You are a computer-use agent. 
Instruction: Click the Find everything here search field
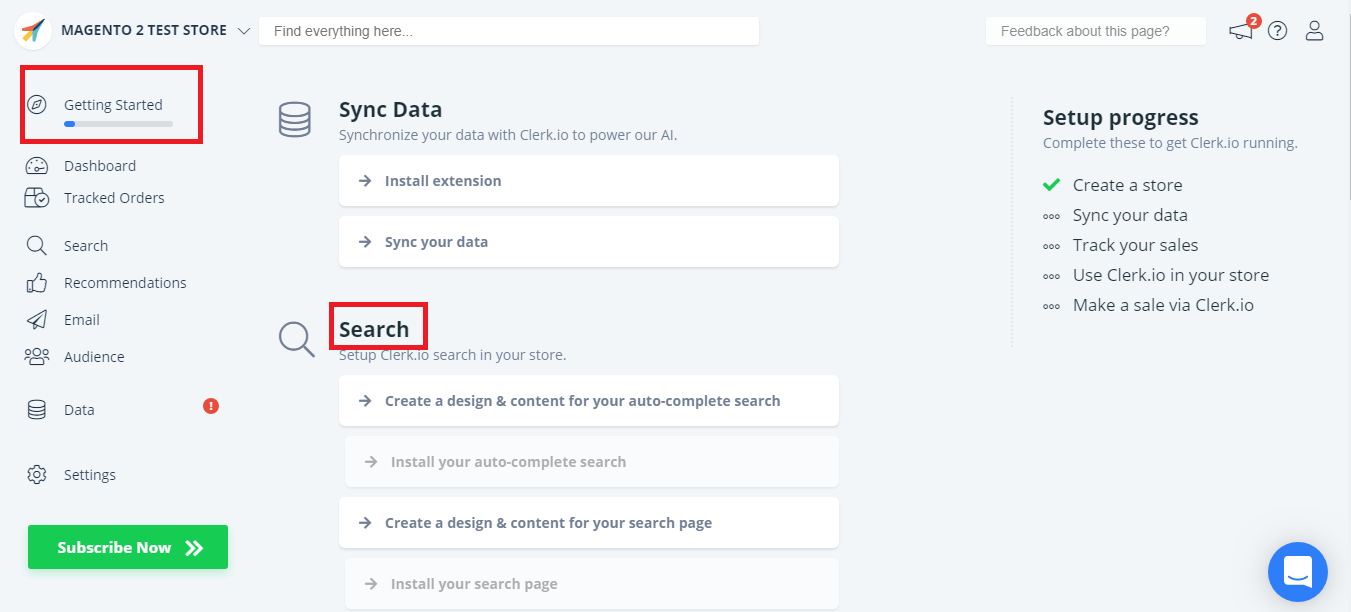pyautogui.click(x=508, y=31)
